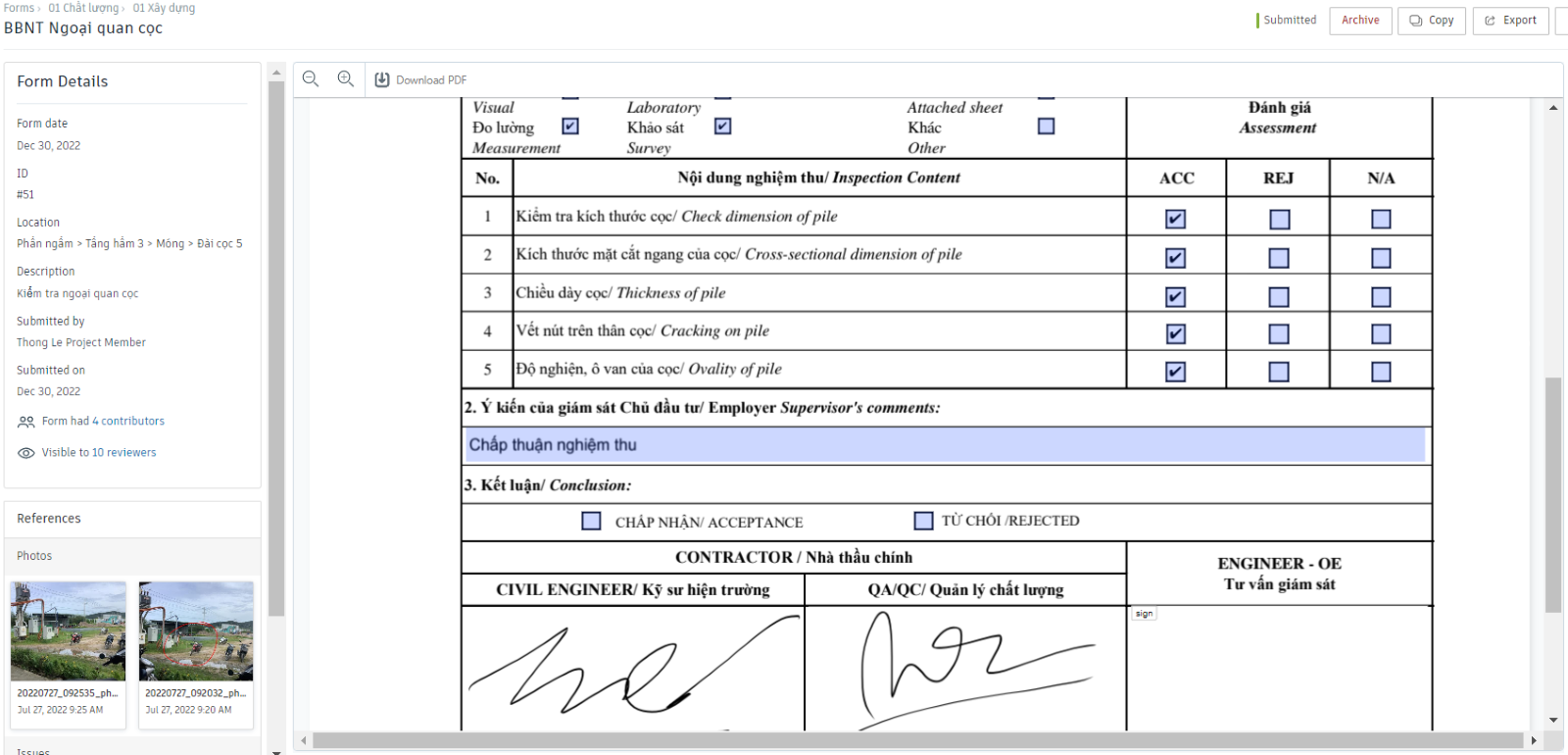This screenshot has width=1568, height=755.
Task: Export the form
Action: coord(1510,21)
